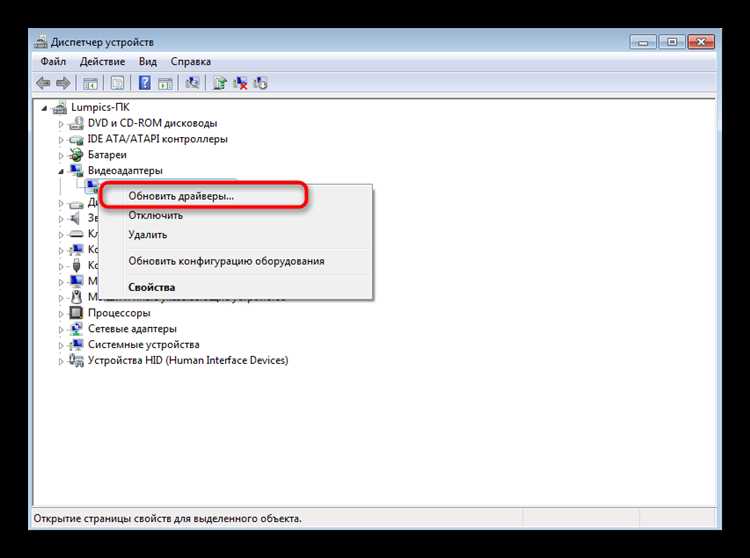Scan for hardware changes toolbar icon
The height and width of the screenshot is (558, 750).
pos(192,83)
